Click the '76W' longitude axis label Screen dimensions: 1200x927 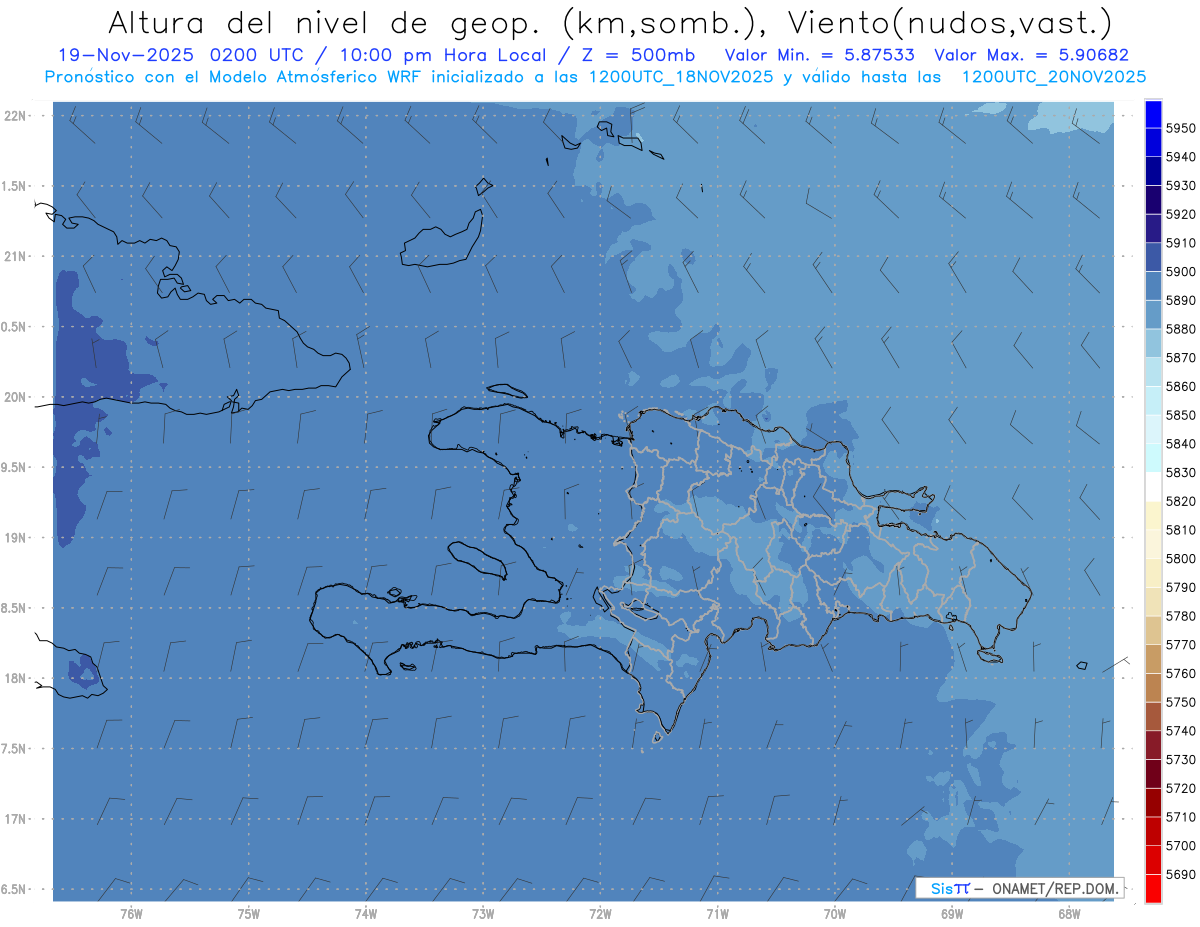click(x=131, y=913)
